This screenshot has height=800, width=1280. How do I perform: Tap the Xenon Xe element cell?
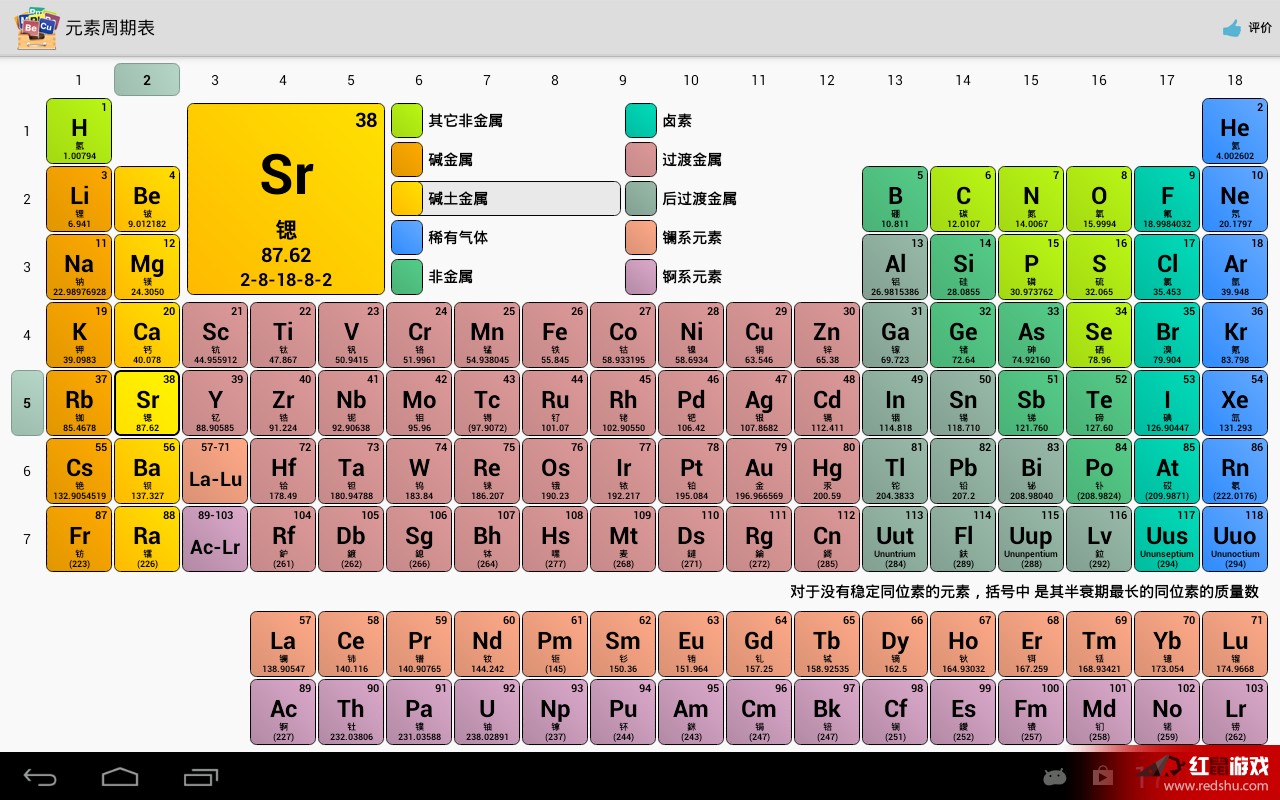(1235, 403)
